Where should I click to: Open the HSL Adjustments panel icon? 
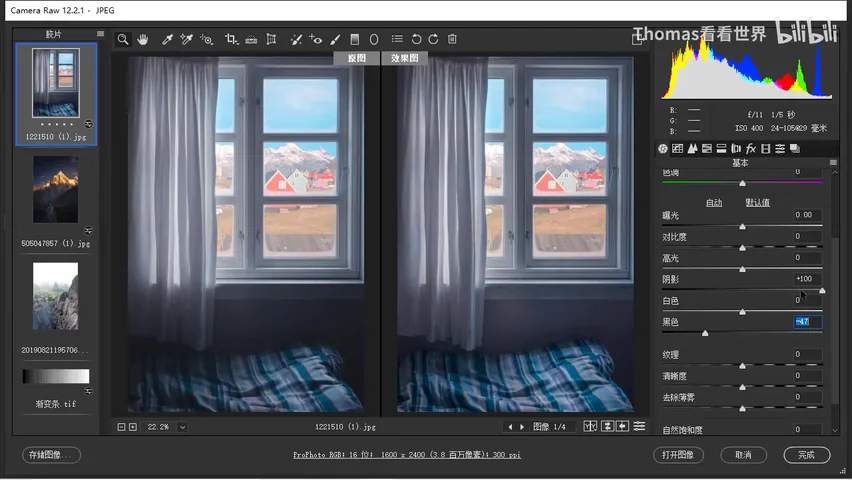[x=707, y=148]
